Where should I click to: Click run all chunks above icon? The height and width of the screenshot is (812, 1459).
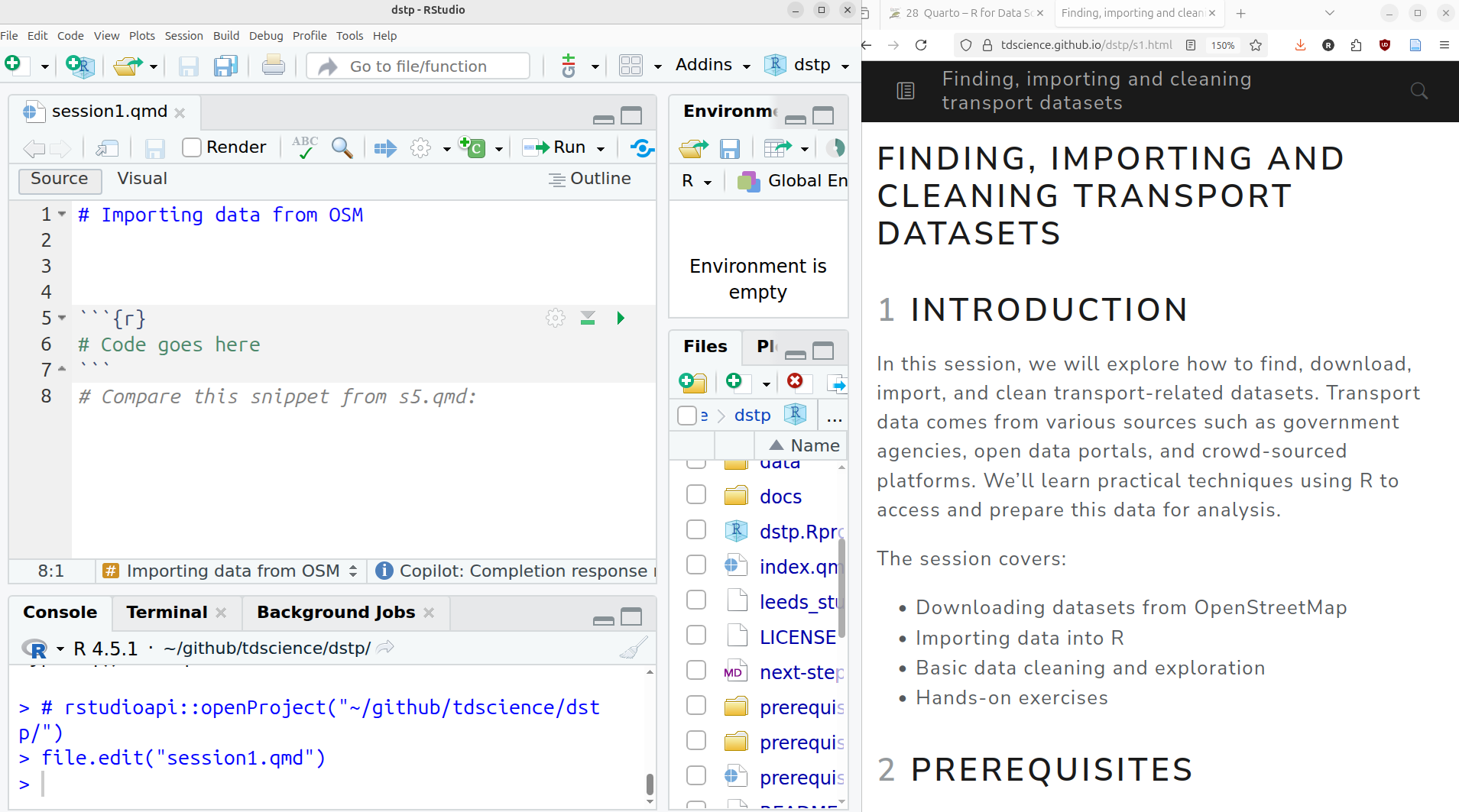[587, 318]
